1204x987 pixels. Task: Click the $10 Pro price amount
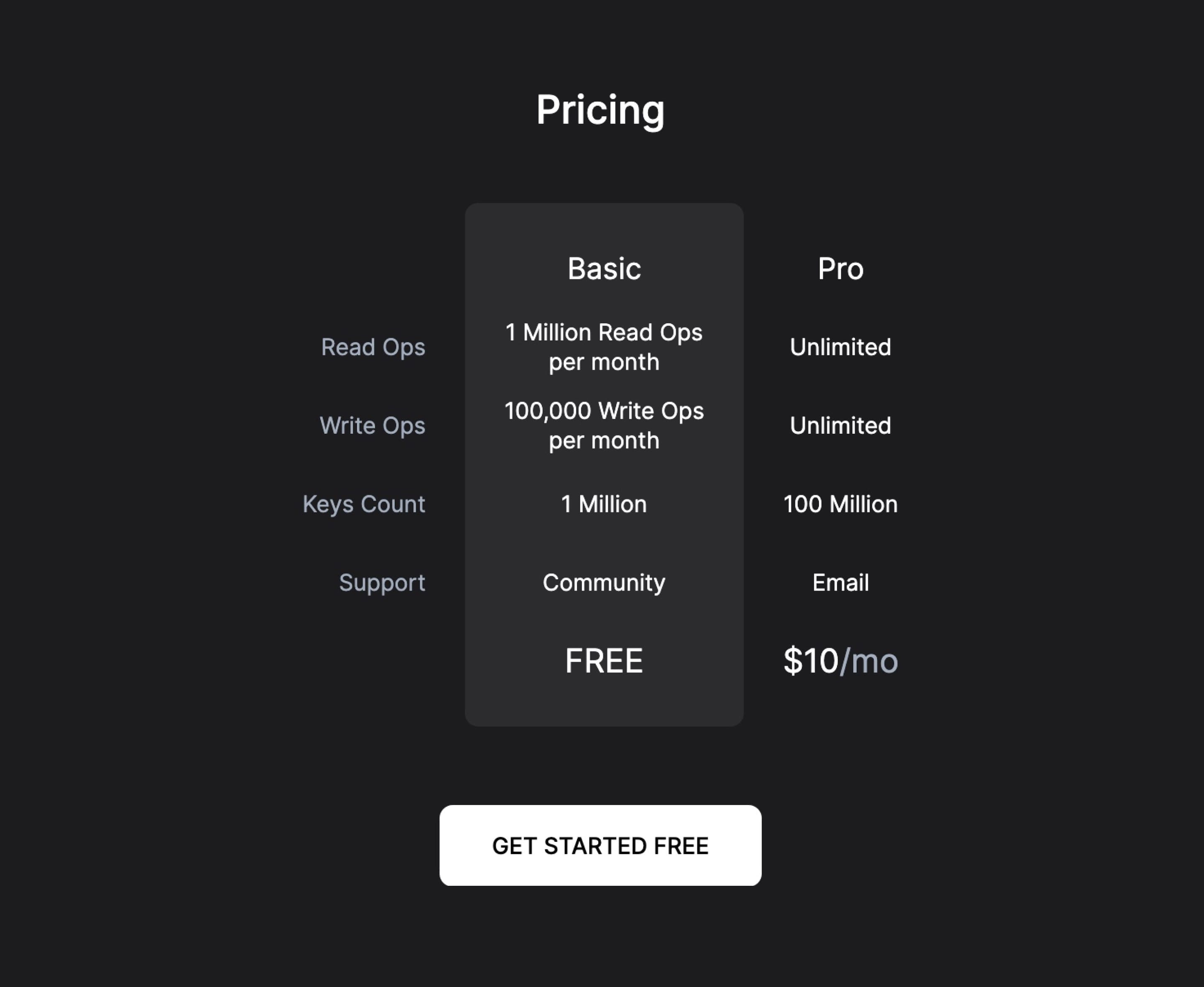(811, 661)
